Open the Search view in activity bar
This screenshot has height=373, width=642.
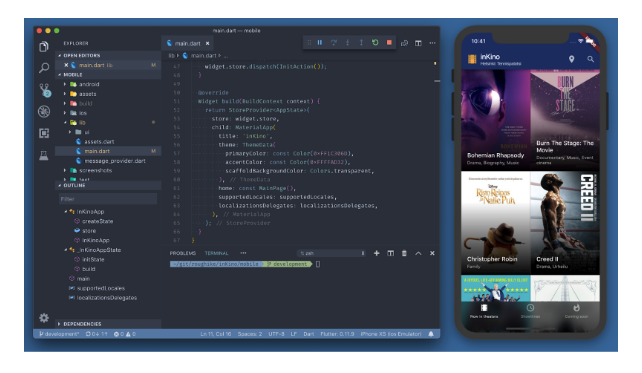point(44,68)
